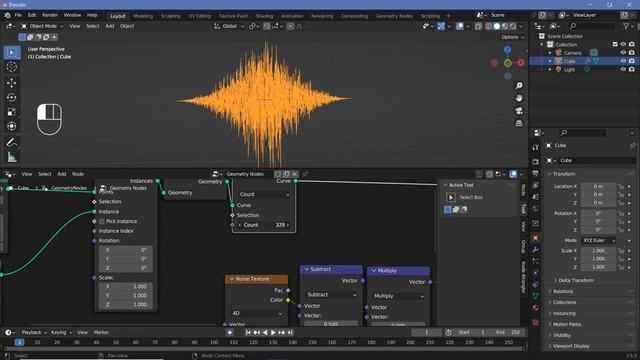
Task: Expand the Delta Transform panel
Action: pyautogui.click(x=576, y=280)
